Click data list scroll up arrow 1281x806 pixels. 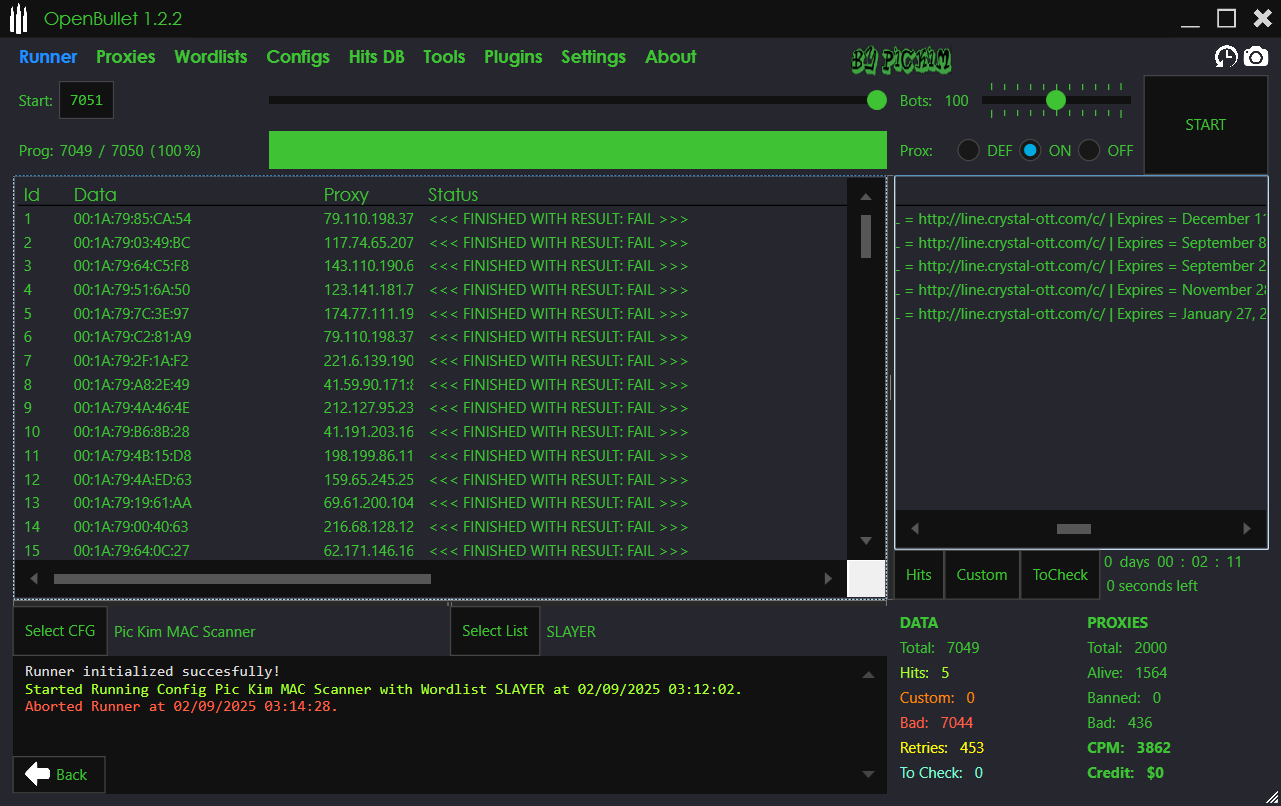(866, 195)
